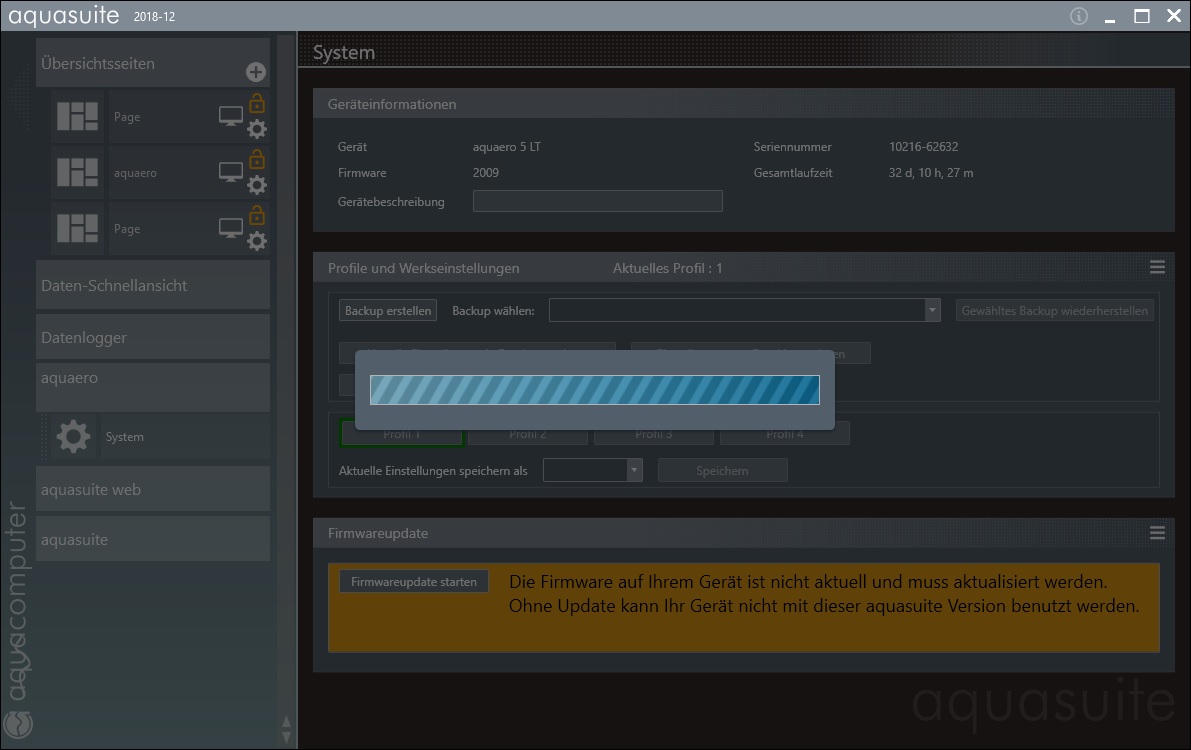Image resolution: width=1191 pixels, height=750 pixels.
Task: Expand the Datenlogger sidebar section
Action: tap(153, 337)
